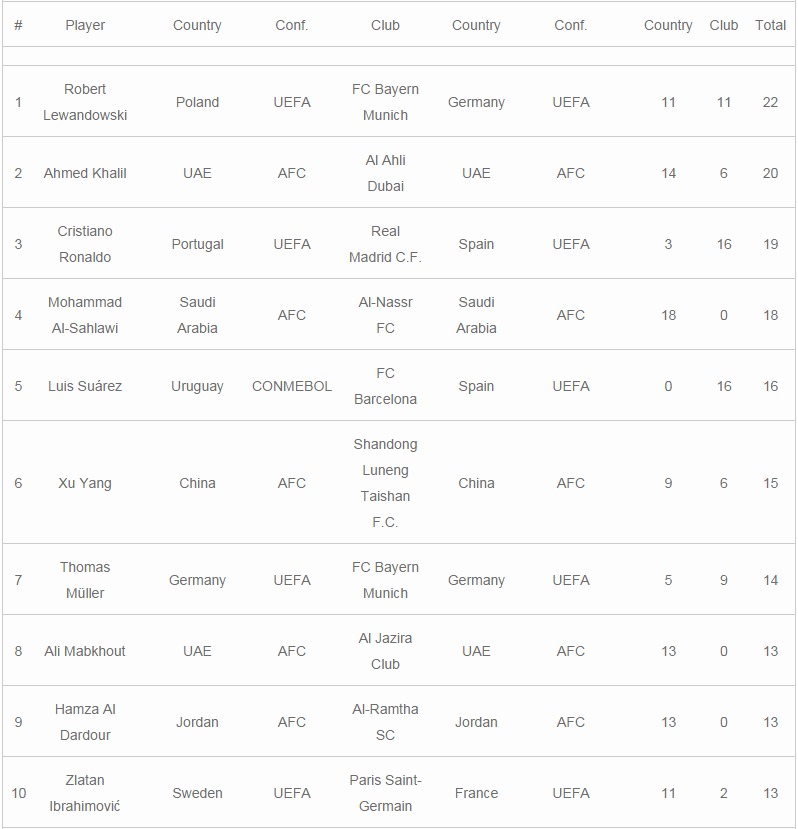The image size is (798, 829).
Task: Select the Xu Yang player cell
Action: point(85,483)
